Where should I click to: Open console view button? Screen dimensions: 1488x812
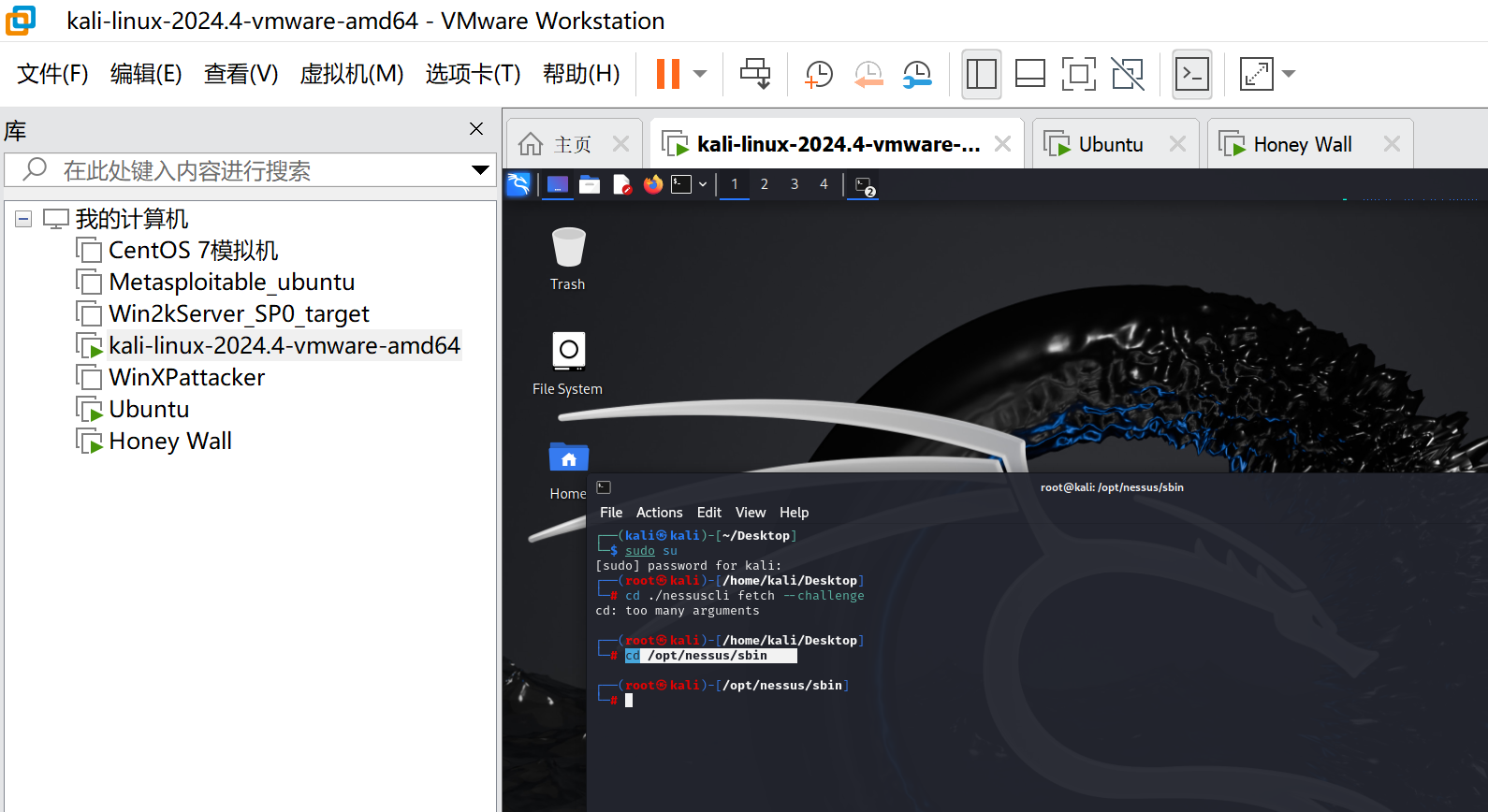pos(1192,74)
